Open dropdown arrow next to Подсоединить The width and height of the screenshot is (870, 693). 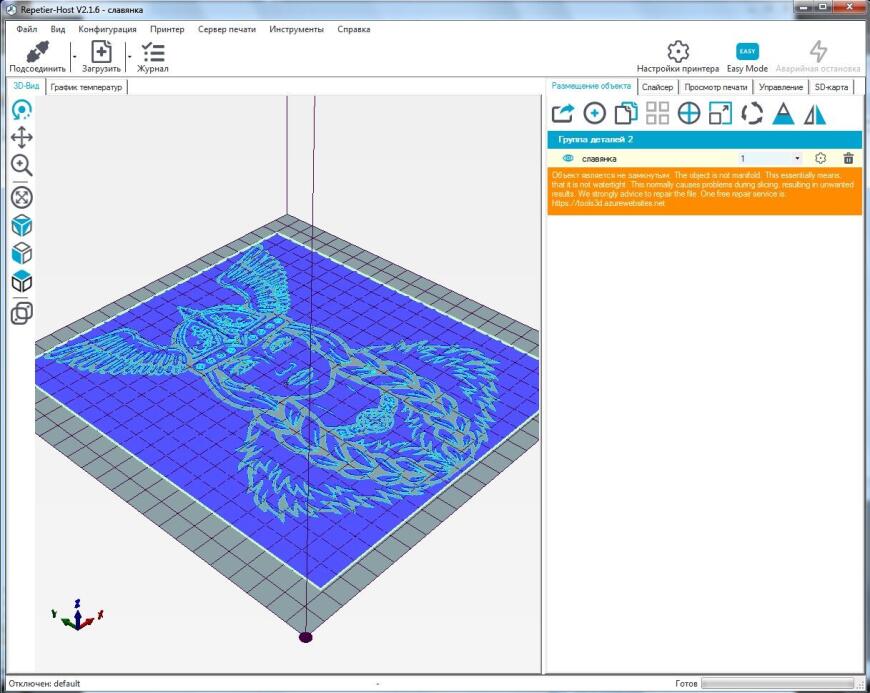[x=74, y=57]
